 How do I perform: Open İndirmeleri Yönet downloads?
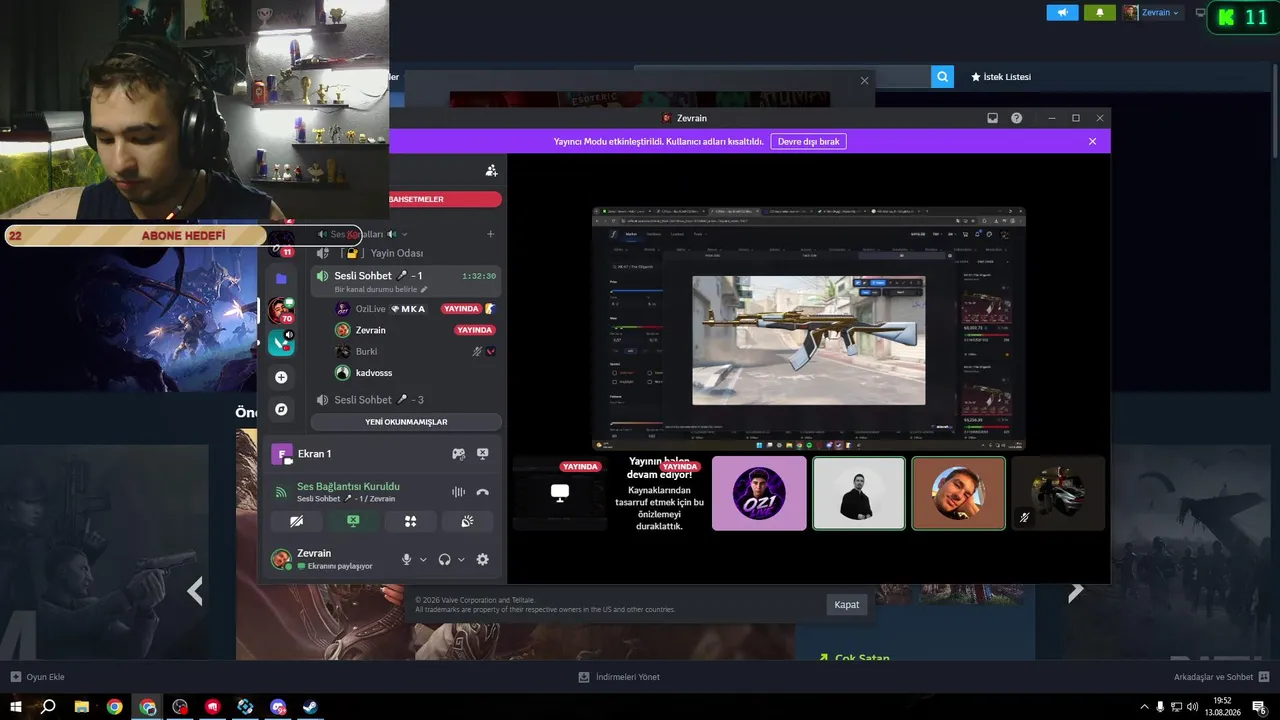coord(619,677)
